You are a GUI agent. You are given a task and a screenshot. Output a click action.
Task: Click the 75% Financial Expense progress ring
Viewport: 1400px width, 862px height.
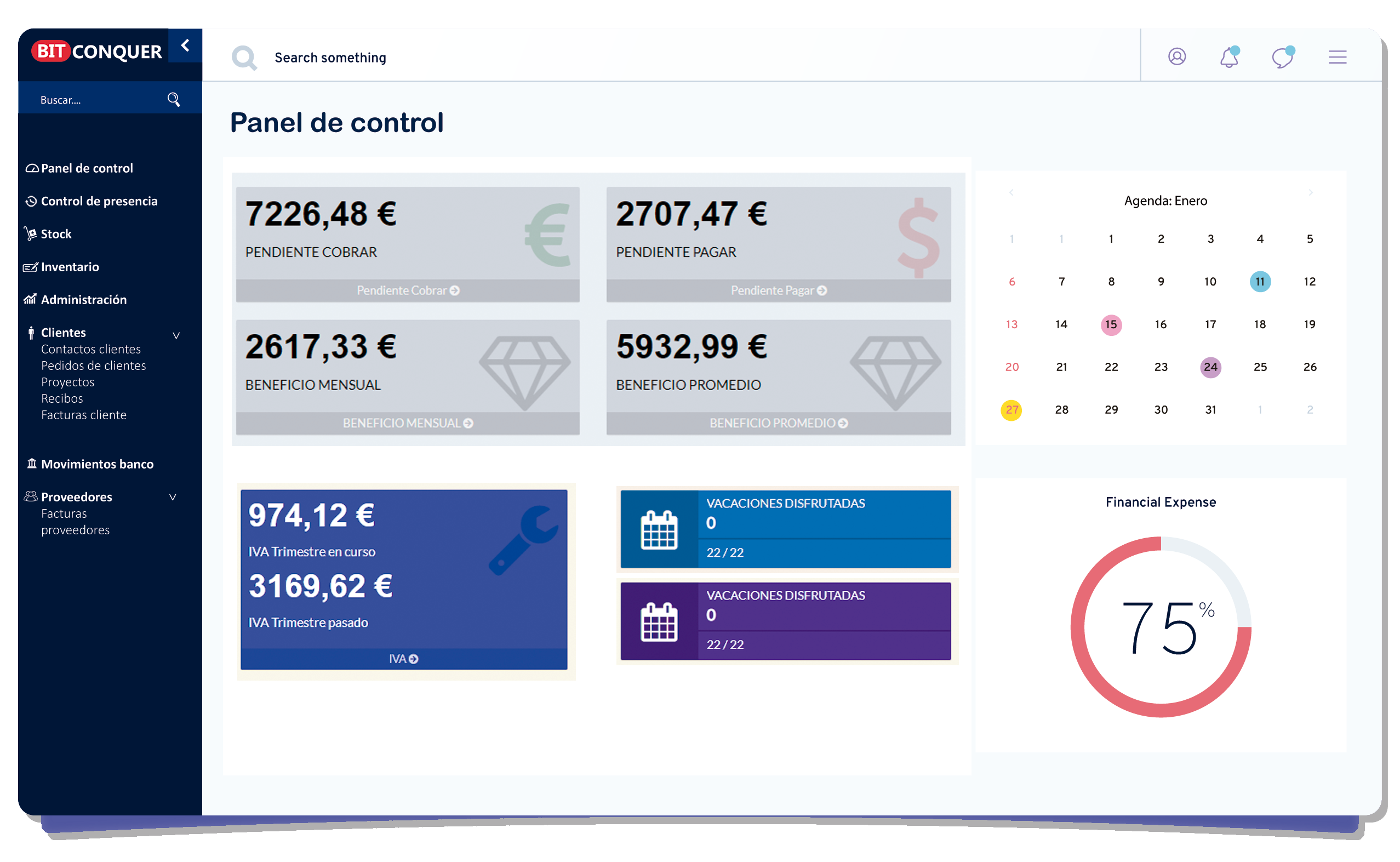click(1161, 626)
